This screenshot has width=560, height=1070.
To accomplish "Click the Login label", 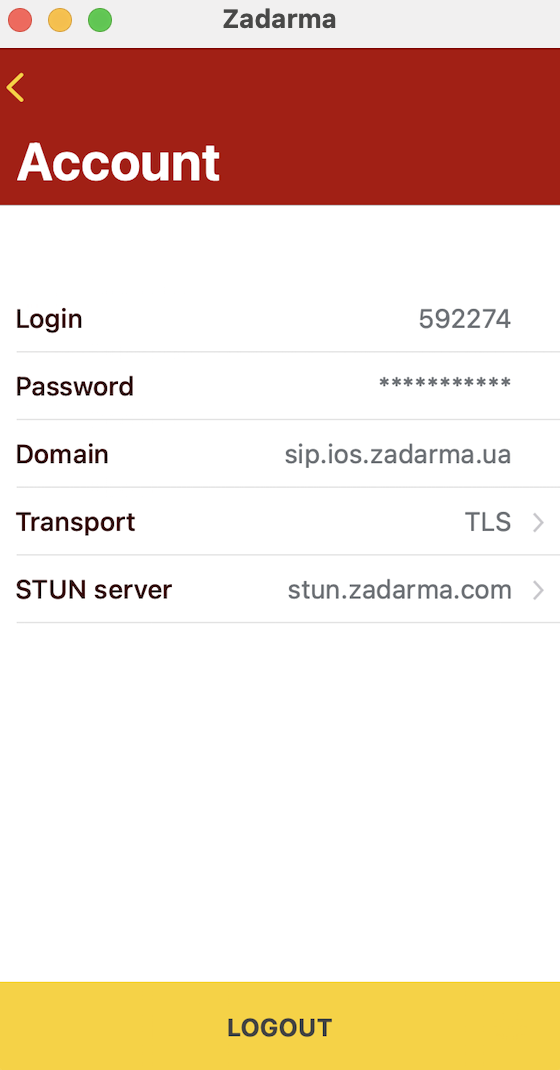I will [49, 319].
